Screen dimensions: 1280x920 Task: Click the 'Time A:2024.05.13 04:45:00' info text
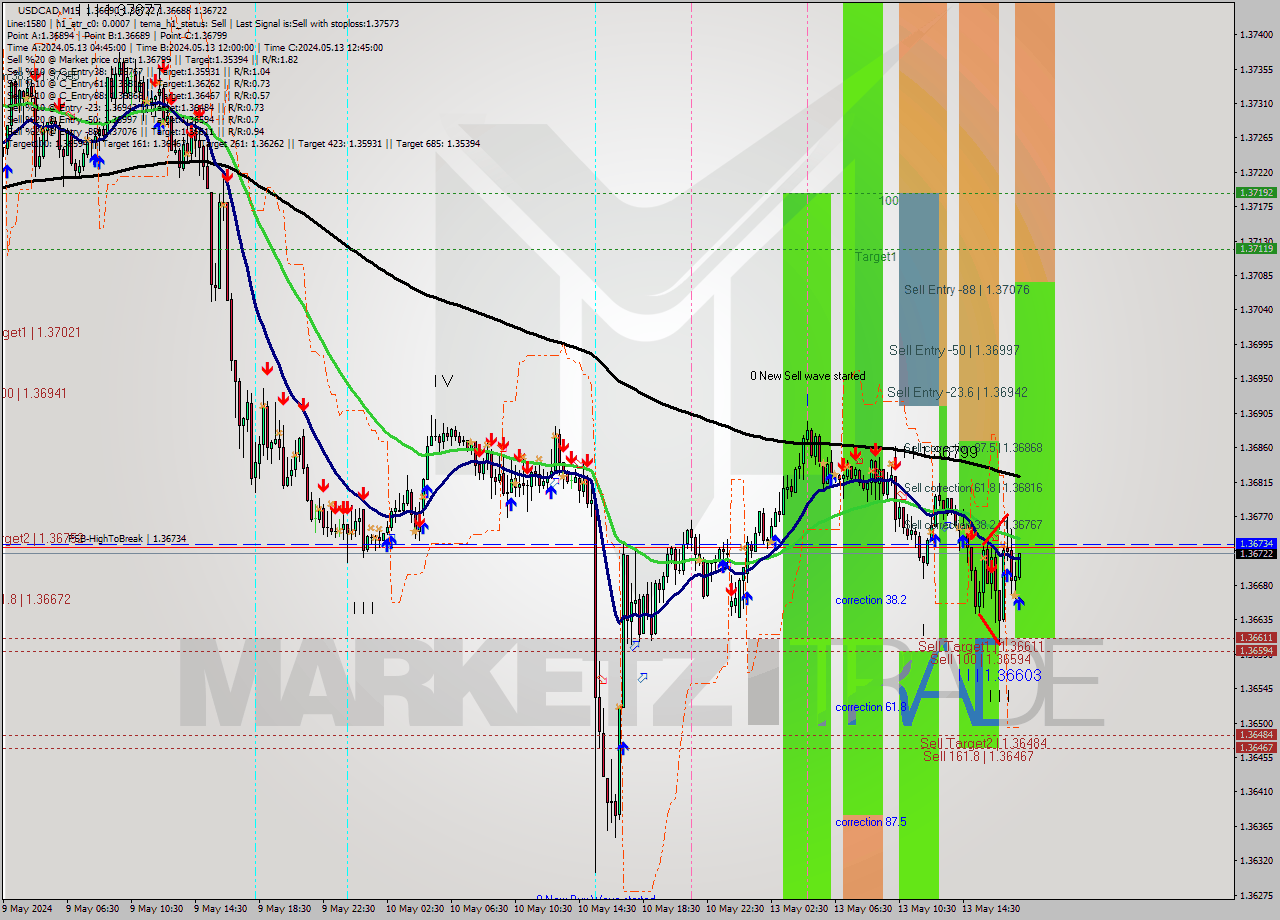click(66, 47)
